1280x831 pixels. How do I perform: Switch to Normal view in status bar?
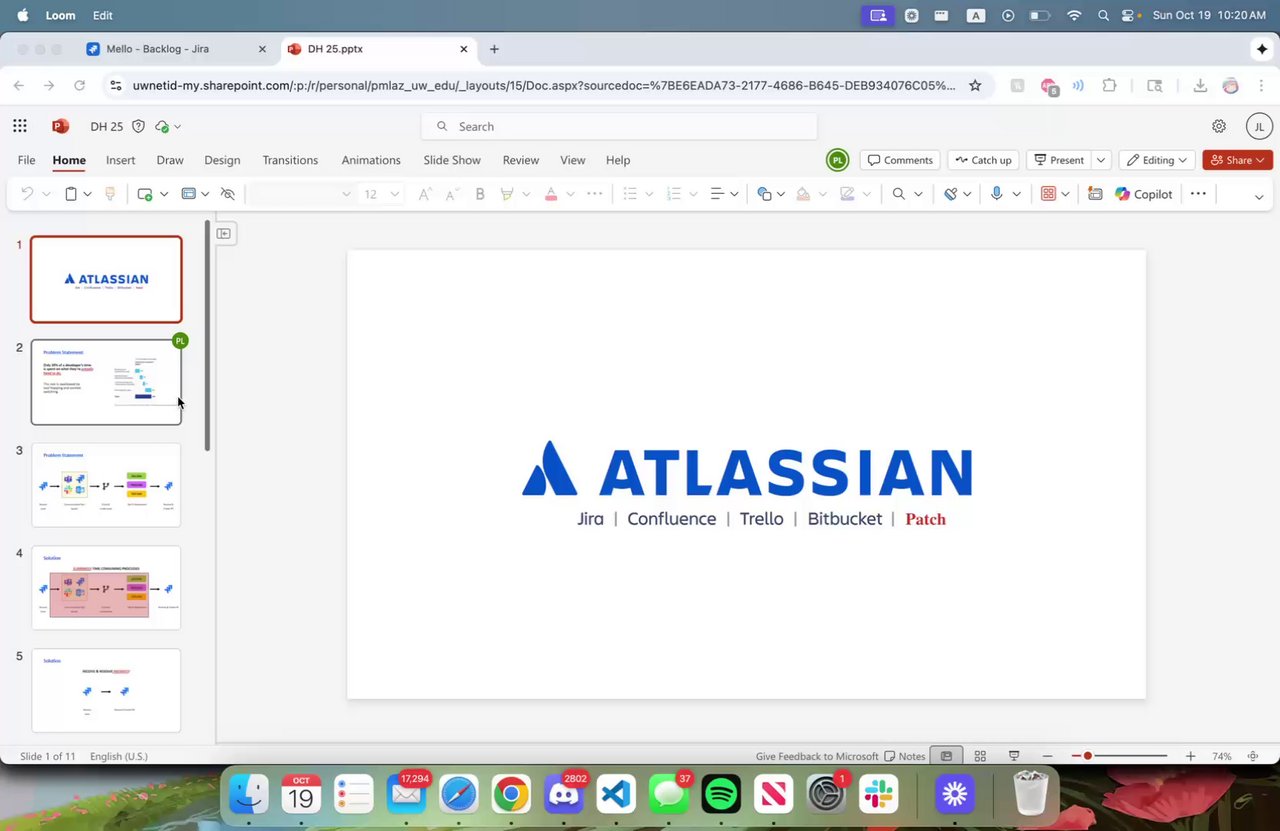[946, 756]
